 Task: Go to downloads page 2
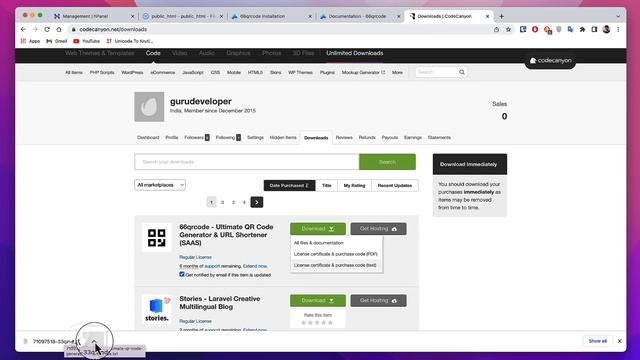tap(222, 202)
